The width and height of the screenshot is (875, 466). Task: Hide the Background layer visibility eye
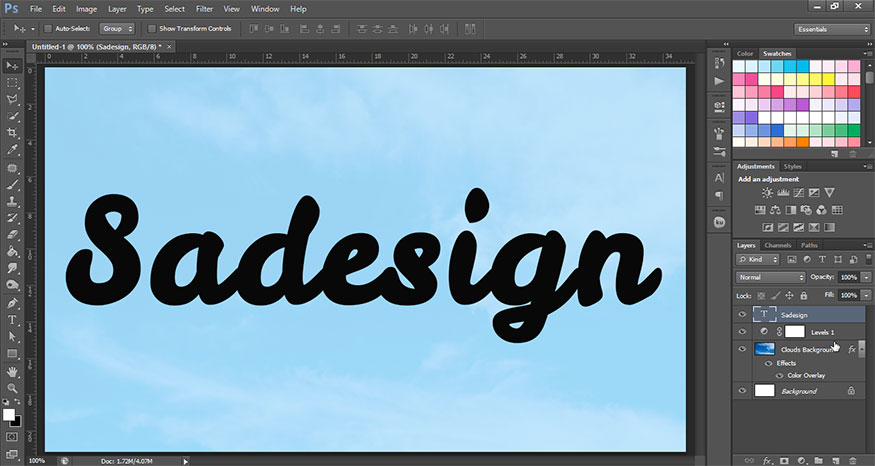click(742, 391)
